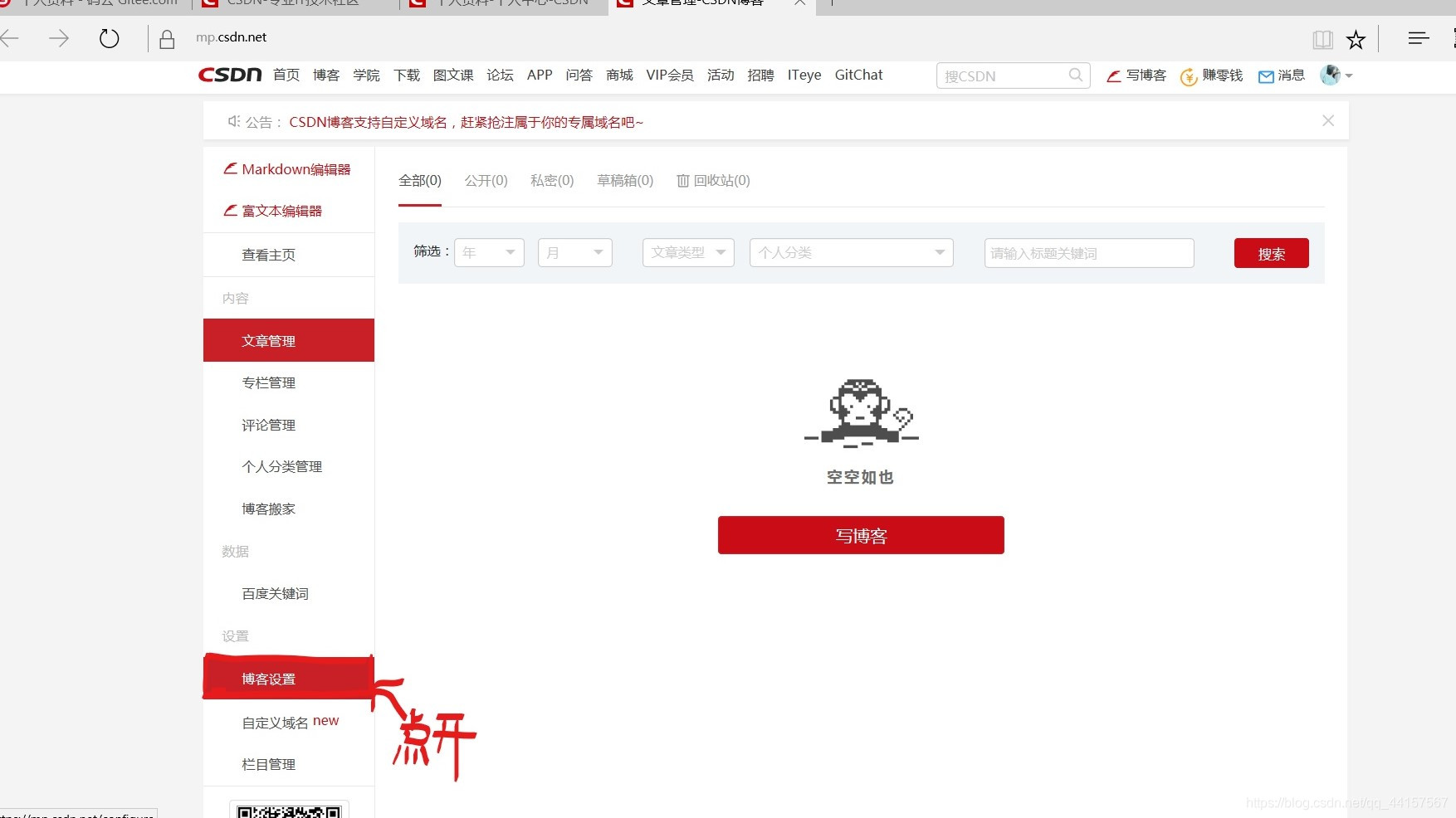Open 博客设置 in sidebar
This screenshot has width=1456, height=818.
point(289,679)
